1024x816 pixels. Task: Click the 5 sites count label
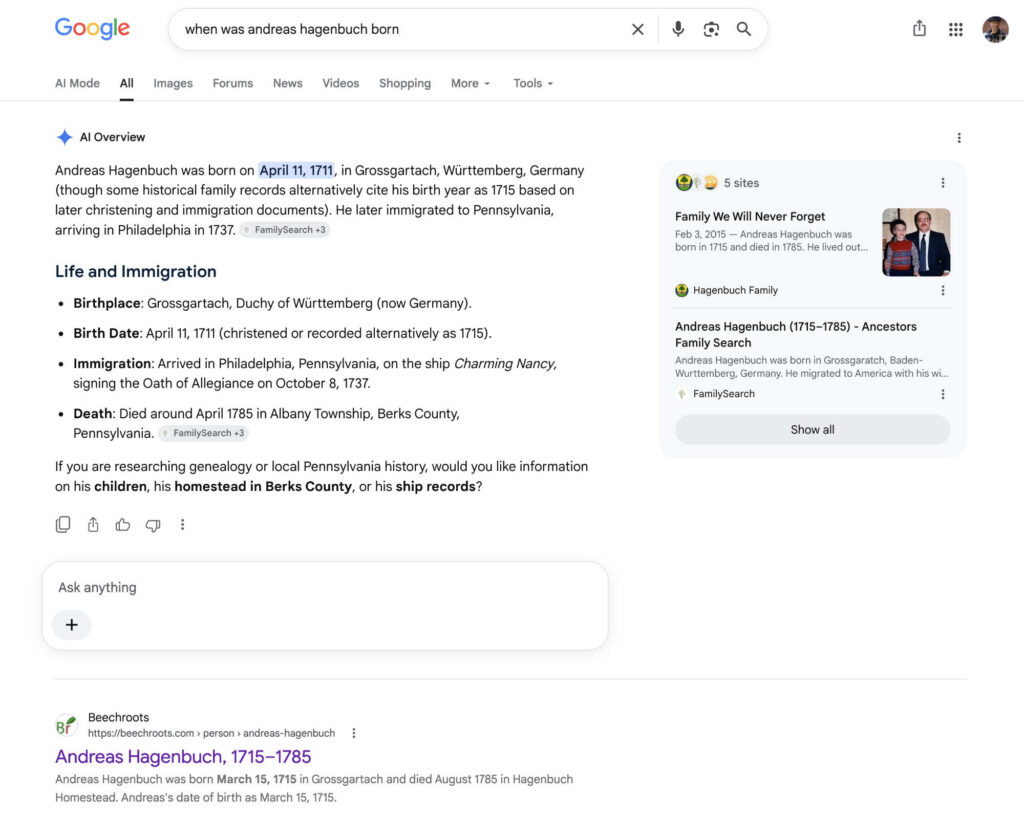tap(741, 183)
